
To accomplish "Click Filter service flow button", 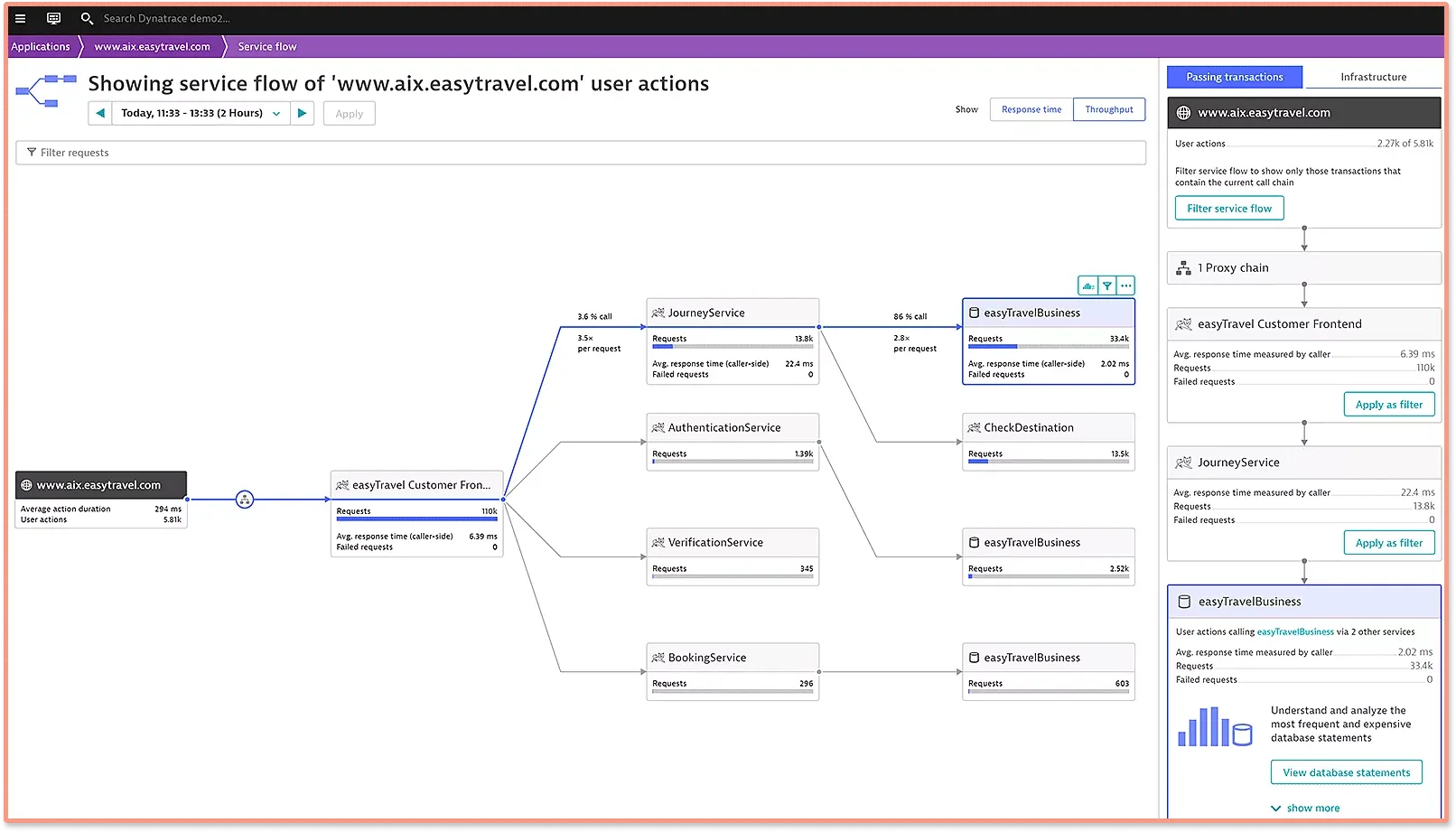I will [x=1229, y=209].
